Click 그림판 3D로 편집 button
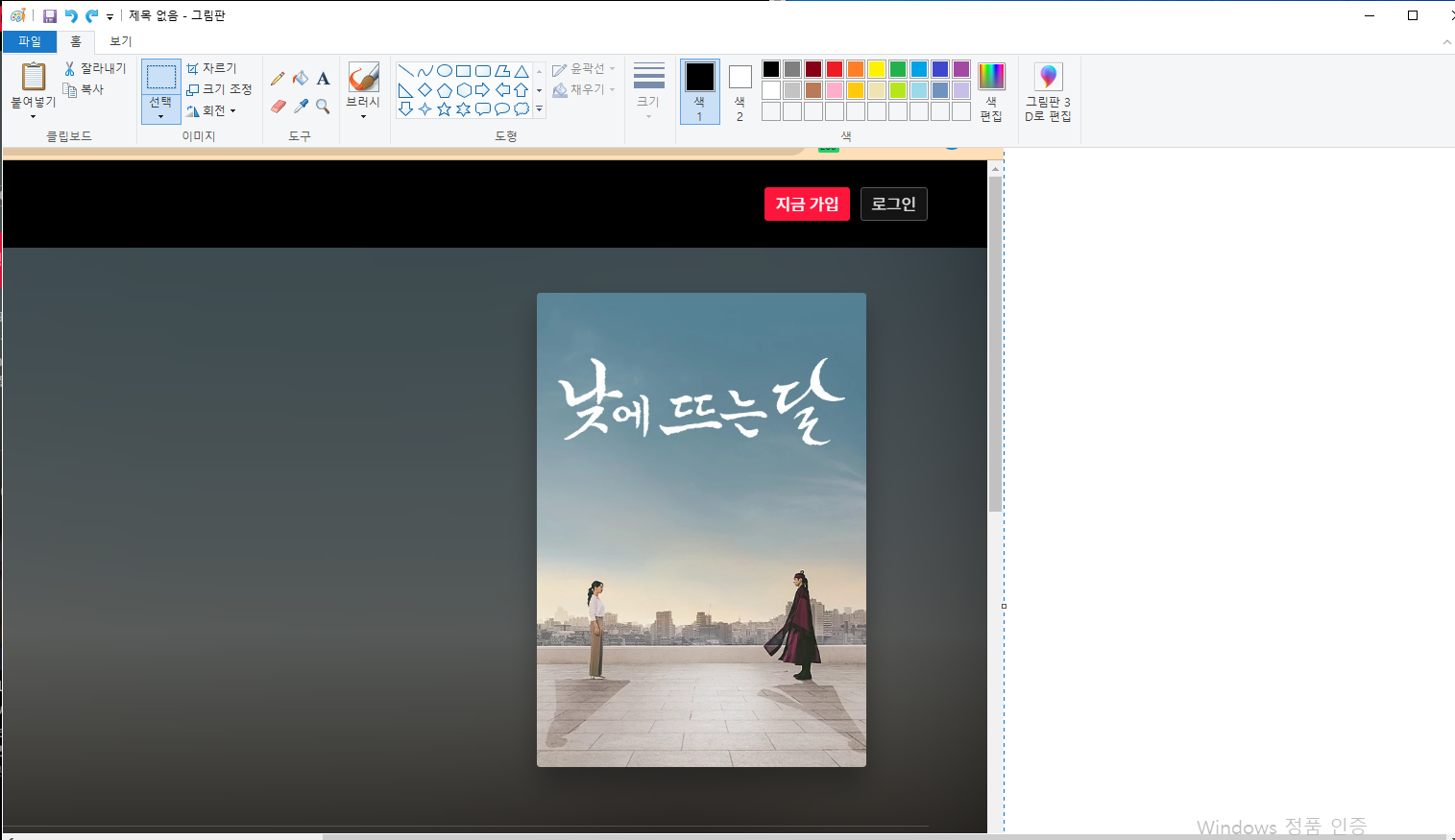 coord(1048,91)
